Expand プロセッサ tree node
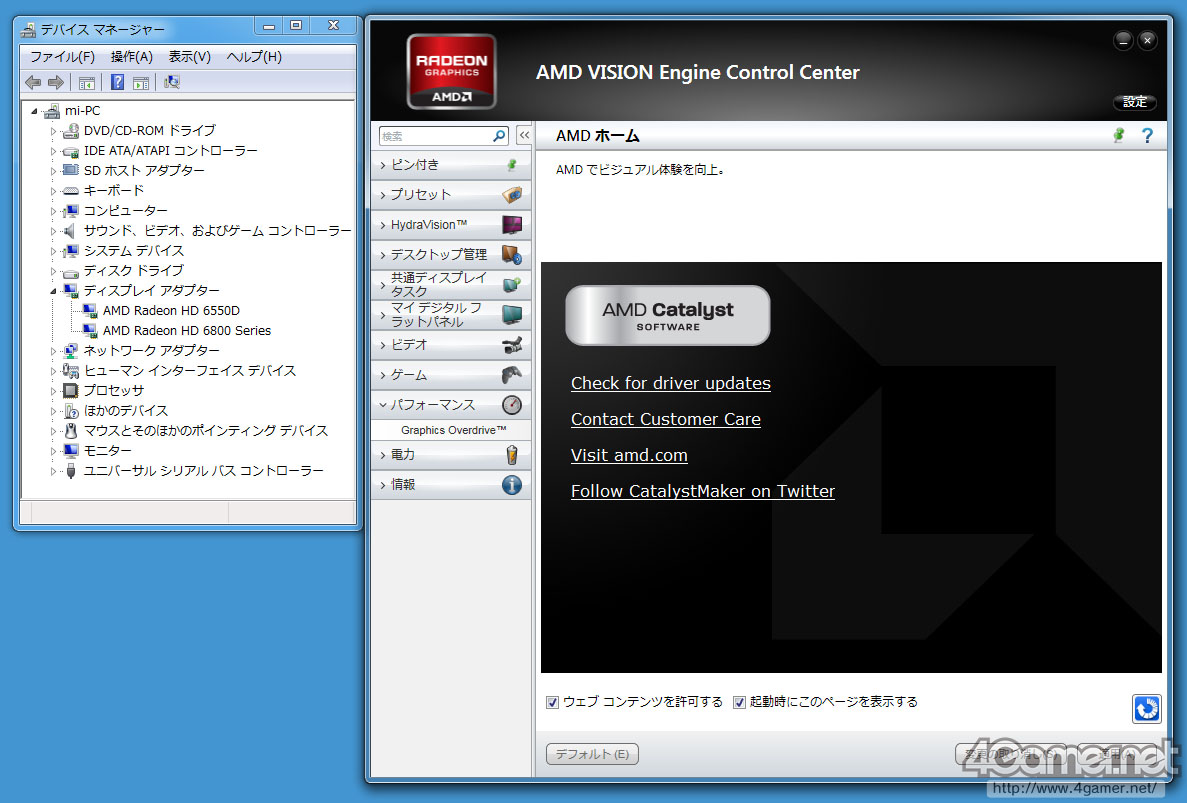 53,391
